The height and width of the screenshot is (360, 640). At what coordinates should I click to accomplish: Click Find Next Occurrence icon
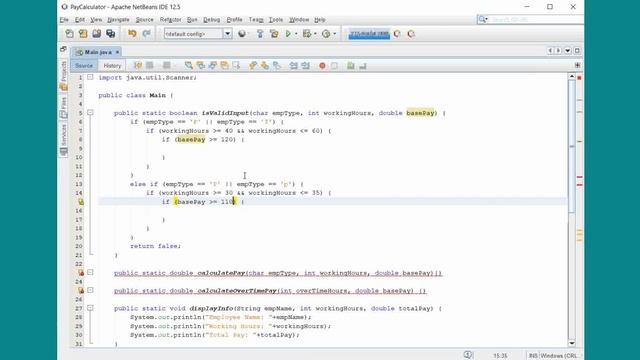pyautogui.click(x=212, y=65)
